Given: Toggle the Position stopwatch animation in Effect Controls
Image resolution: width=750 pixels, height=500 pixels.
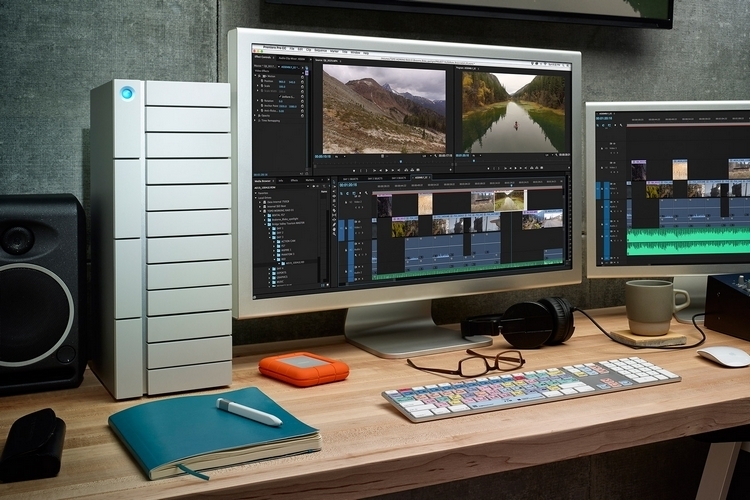Looking at the screenshot, I should pyautogui.click(x=262, y=83).
